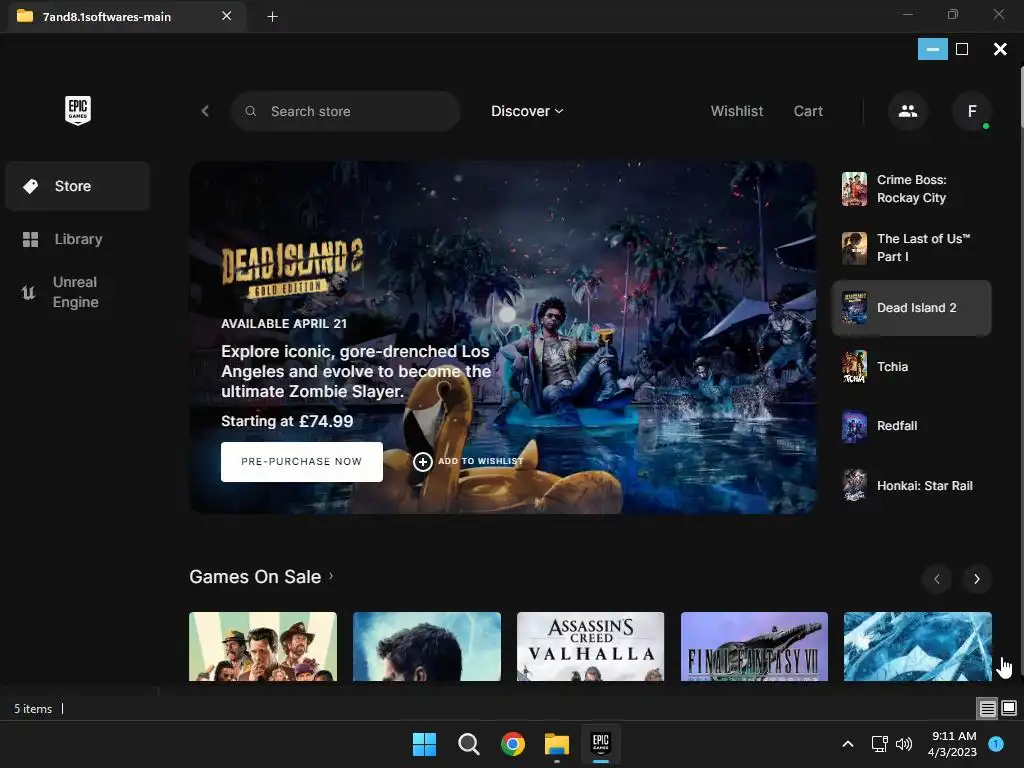Select The Last of Us Part I entry
Screen dimensions: 1024x768
(912, 248)
